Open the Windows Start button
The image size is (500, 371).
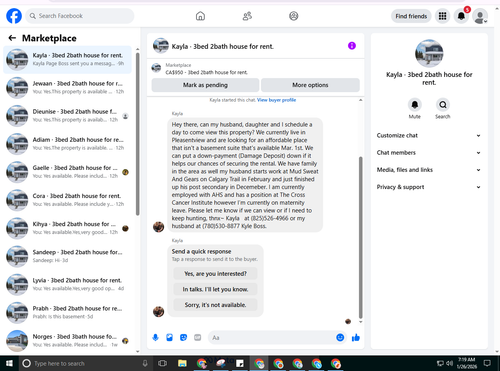[9, 363]
